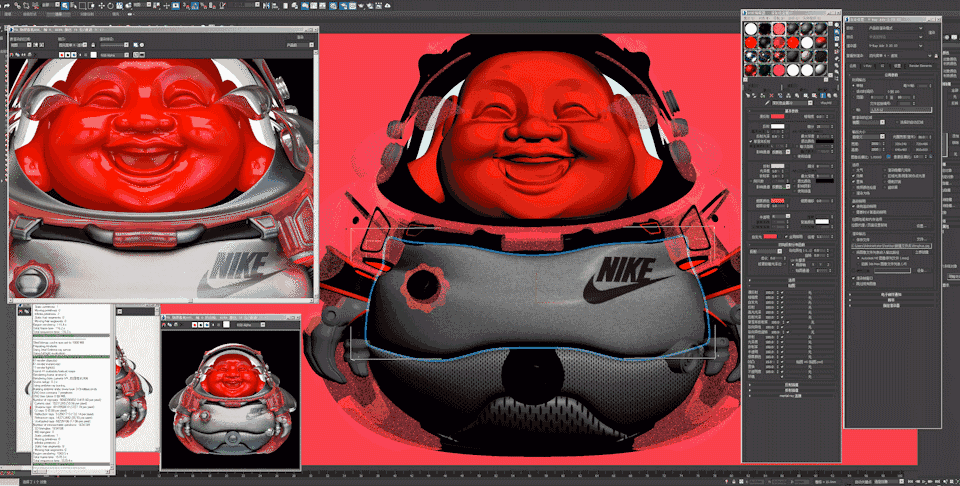The image size is (960, 486).
Task: Toggle blue channel in large rendered frame window
Action: [x=74, y=54]
